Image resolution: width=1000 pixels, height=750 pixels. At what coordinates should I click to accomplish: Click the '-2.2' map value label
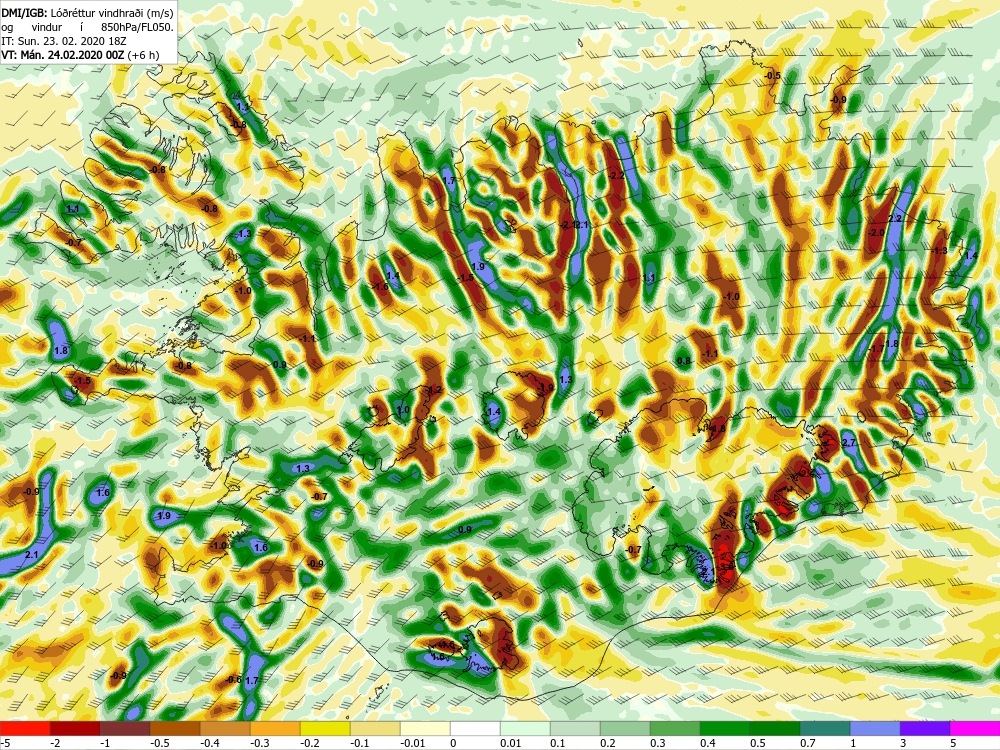pos(617,175)
